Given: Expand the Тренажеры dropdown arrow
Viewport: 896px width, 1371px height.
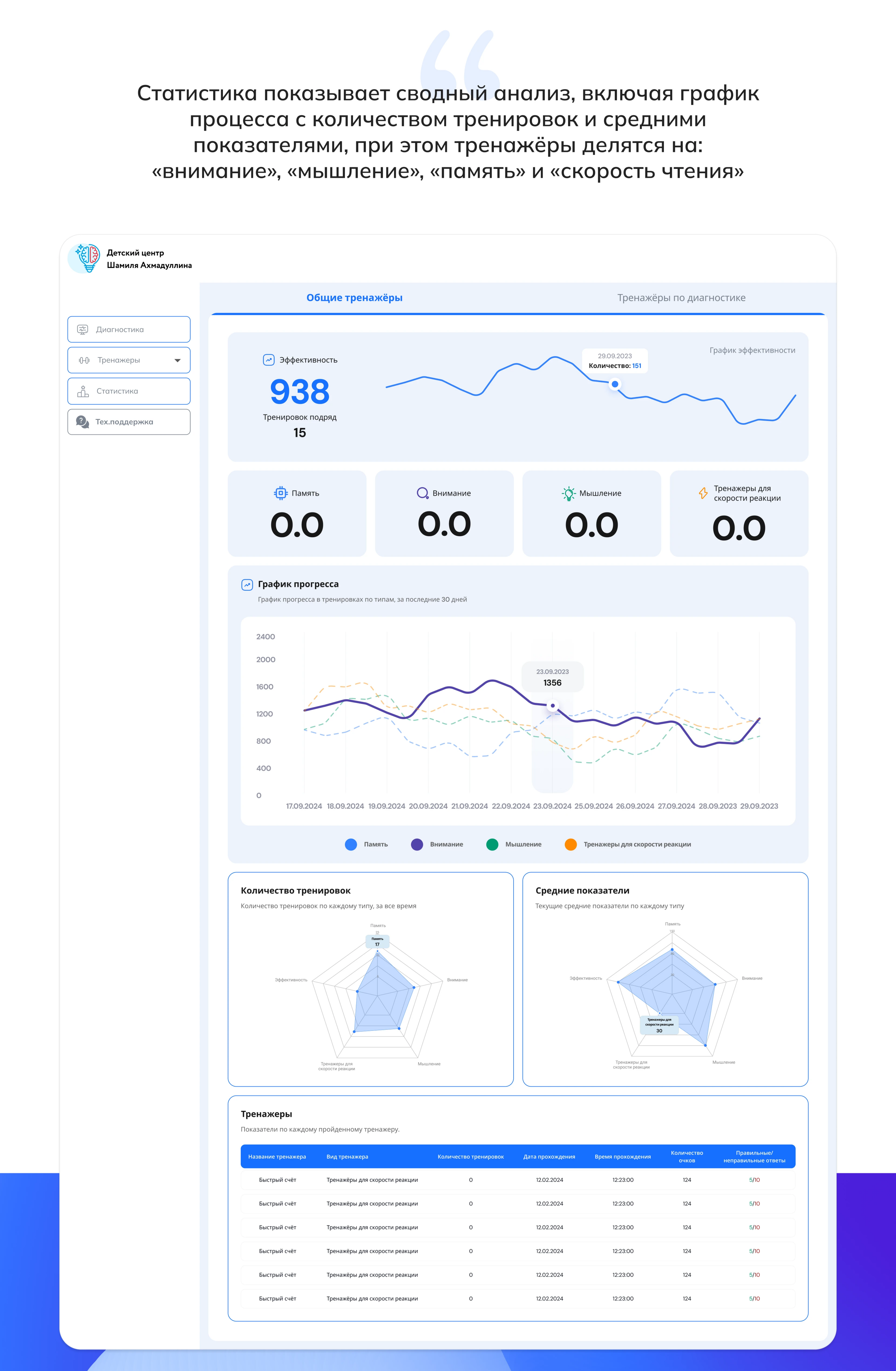Looking at the screenshot, I should pos(178,361).
